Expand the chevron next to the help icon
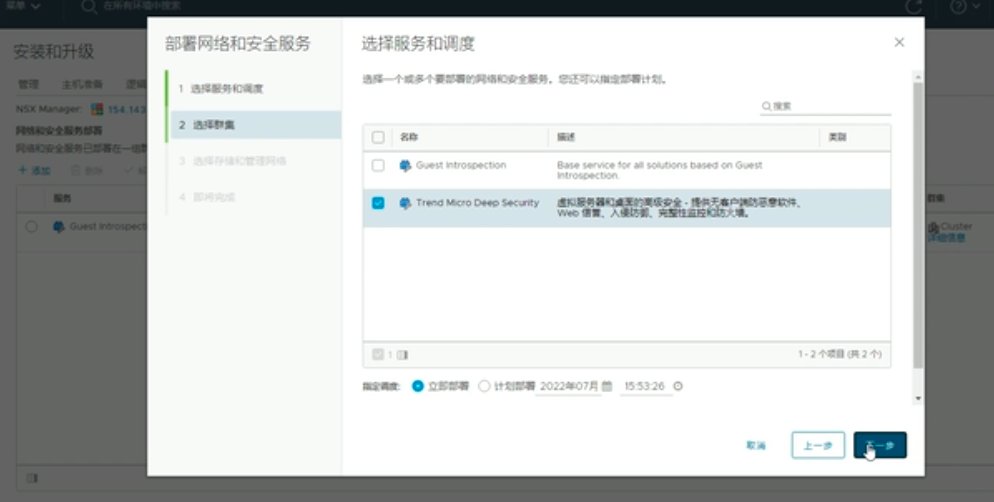This screenshot has width=994, height=502. tap(976, 6)
